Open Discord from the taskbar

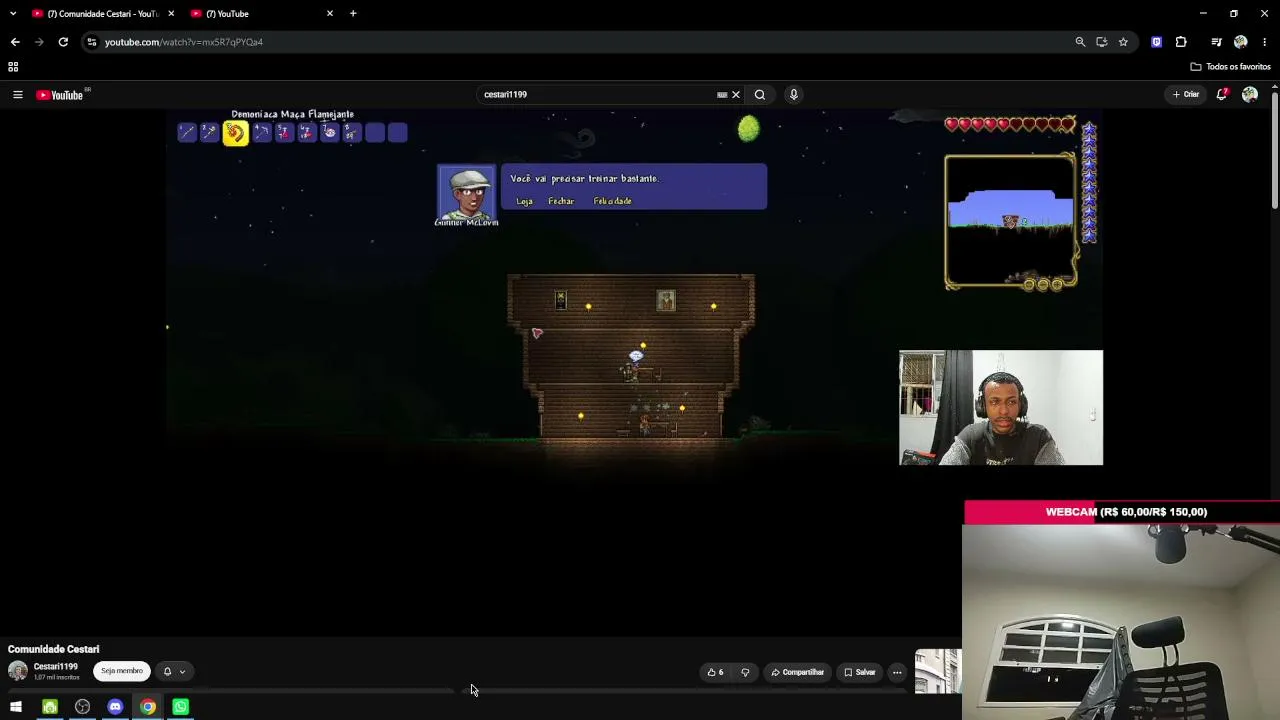[115, 707]
